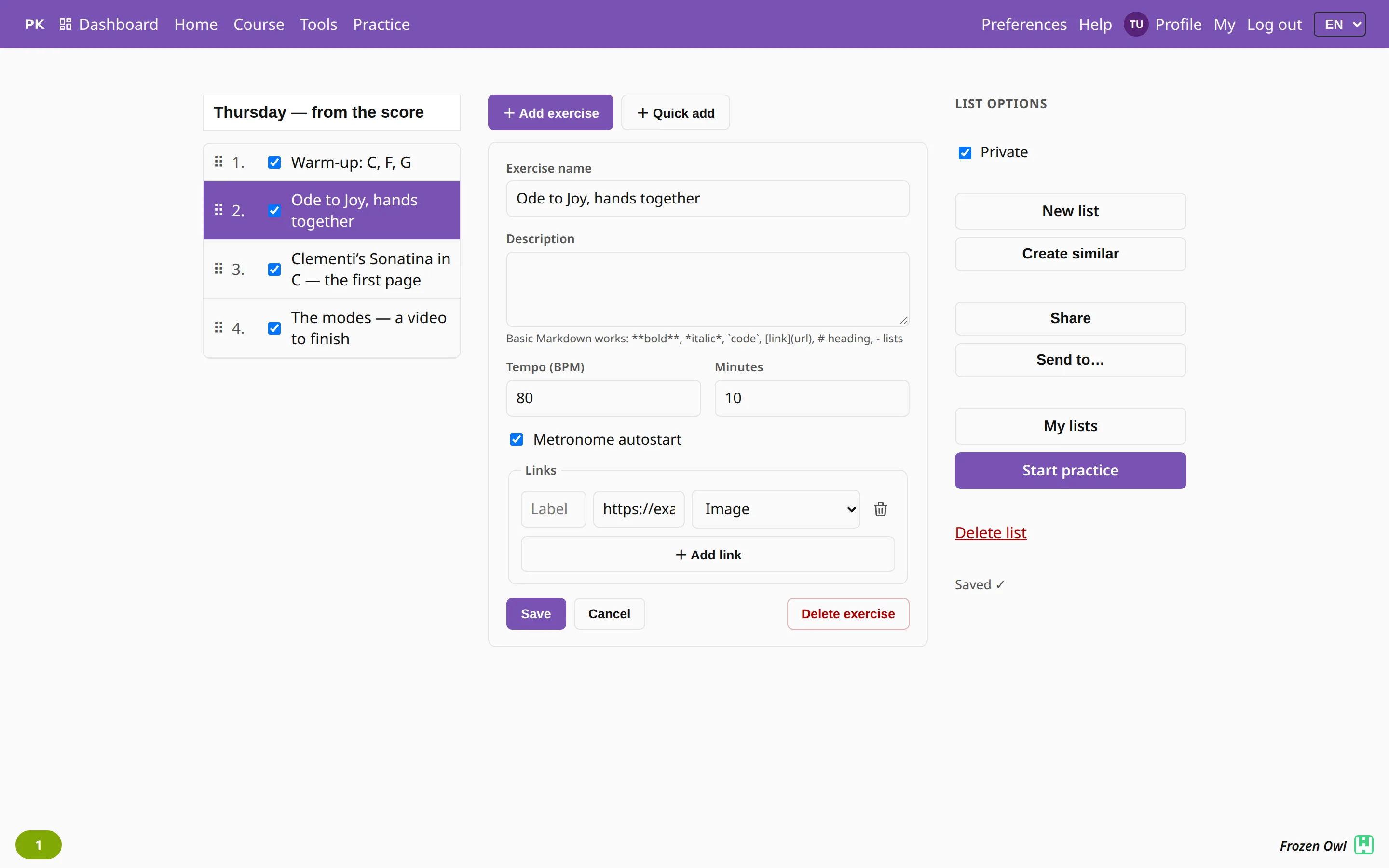Open the Image link type dropdown
This screenshot has height=868, width=1389.
tap(776, 509)
